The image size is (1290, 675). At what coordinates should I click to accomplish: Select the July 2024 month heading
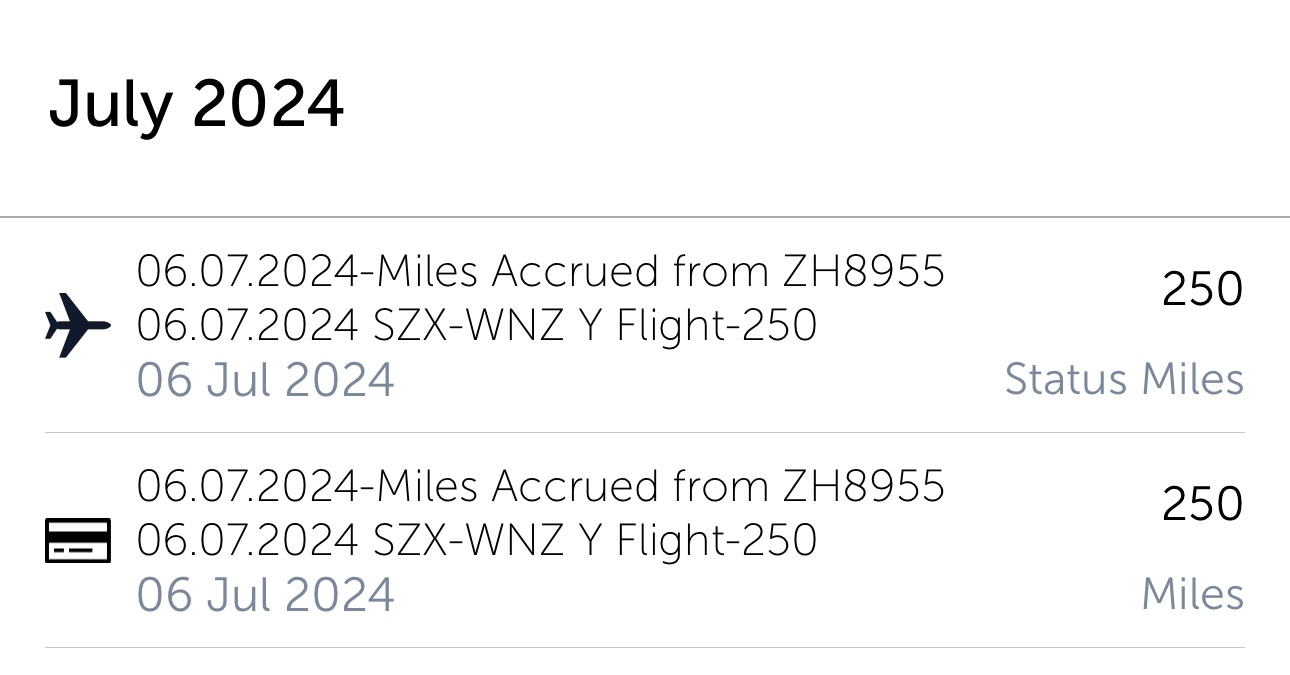click(x=196, y=104)
